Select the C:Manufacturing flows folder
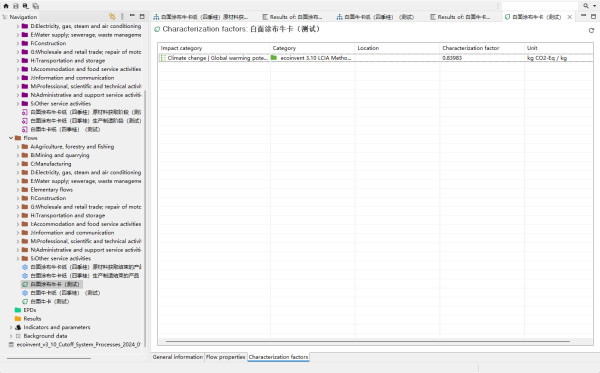This screenshot has height=373, width=600. pos(51,164)
